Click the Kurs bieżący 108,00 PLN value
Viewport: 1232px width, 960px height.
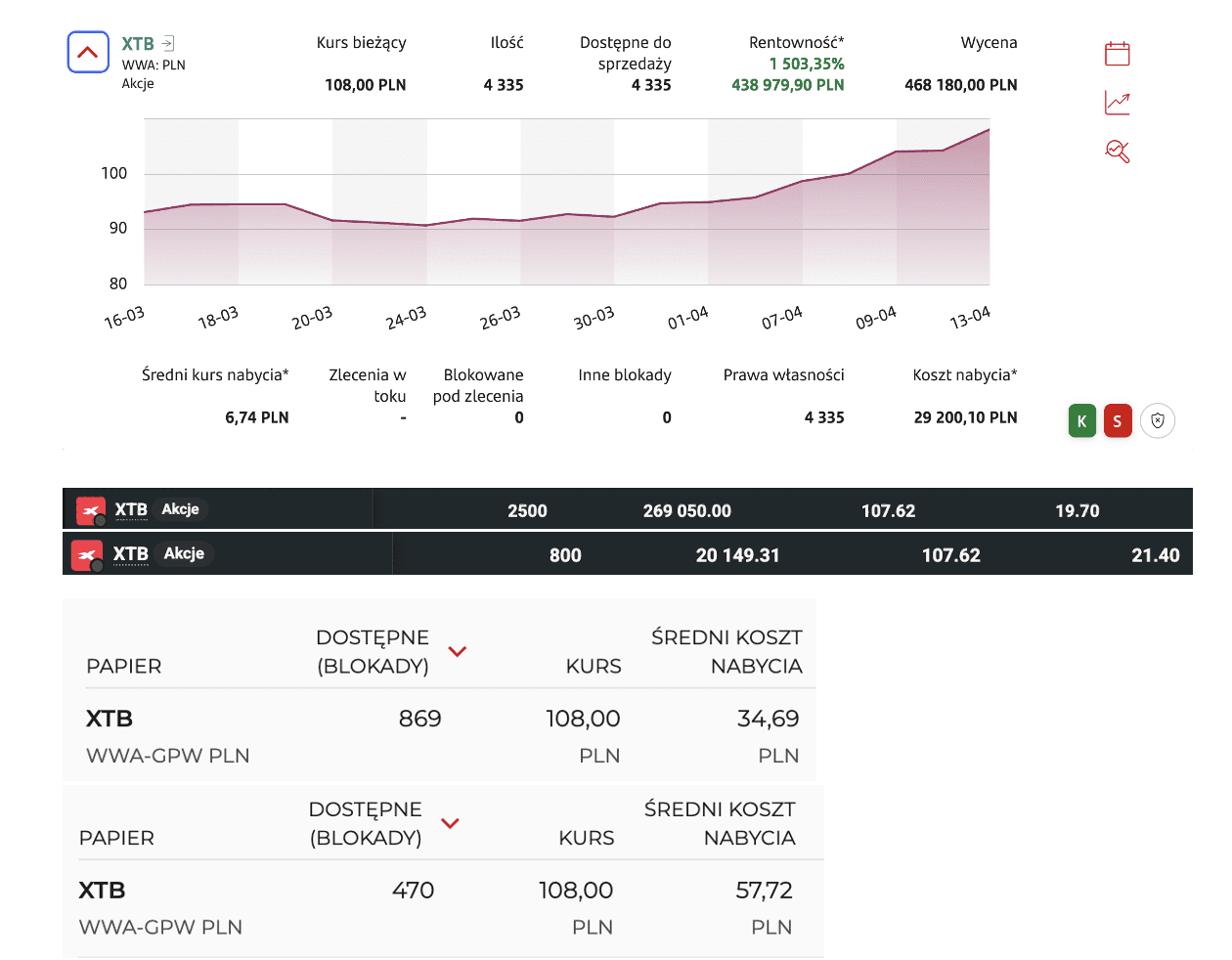[x=366, y=85]
